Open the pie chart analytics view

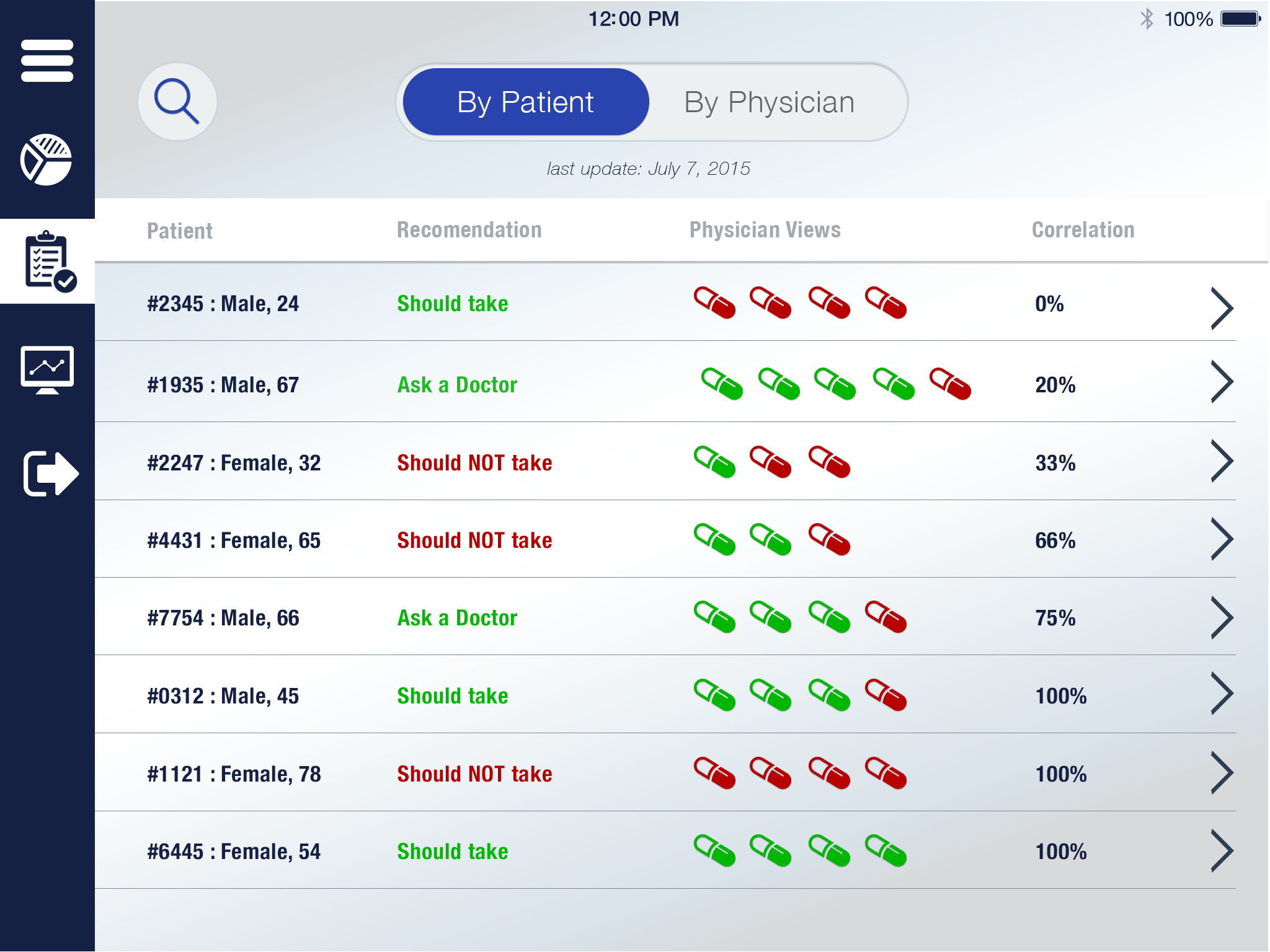(47, 159)
